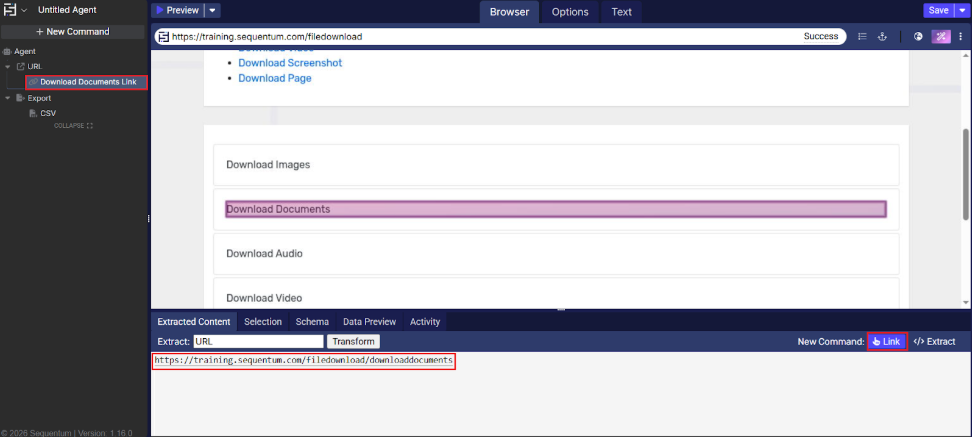Switch to the Options tab
This screenshot has height=437, width=972.
click(570, 12)
